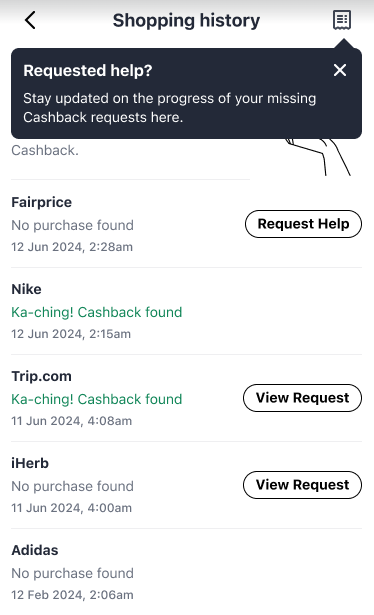Tap the Fairprice No purchase found status
The width and height of the screenshot is (374, 615).
[x=73, y=225]
